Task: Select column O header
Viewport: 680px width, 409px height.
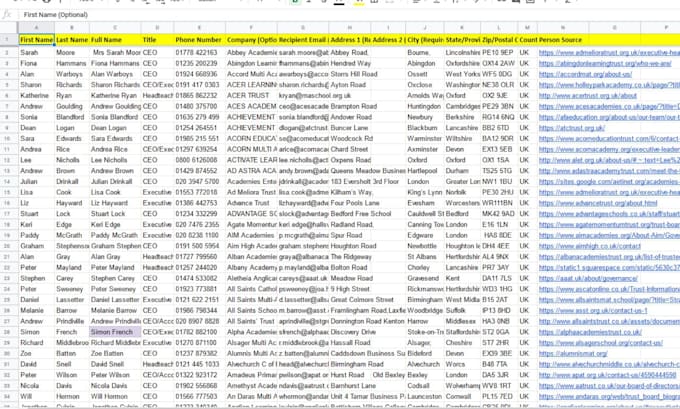Action: 615,27
